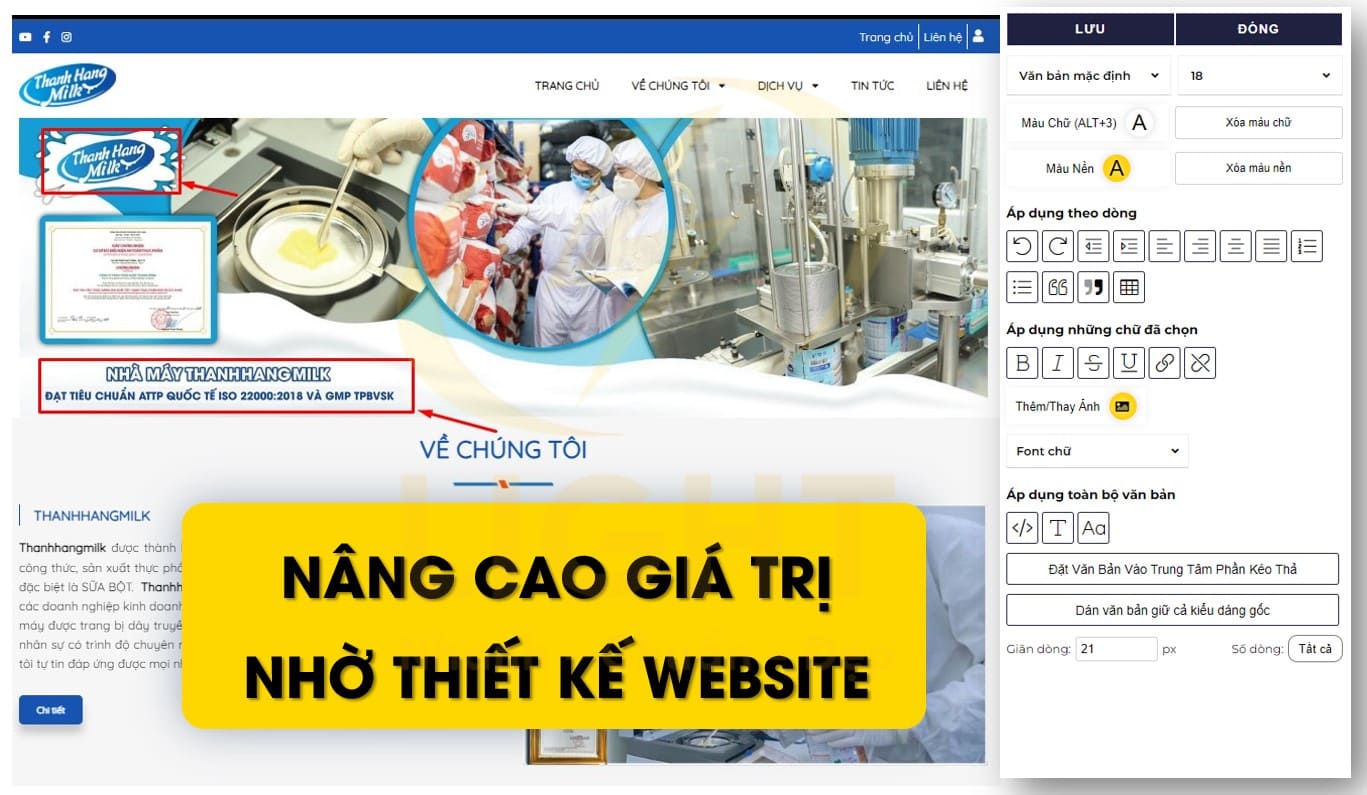1367x795 pixels.
Task: Open the font size dropdown showing 18
Action: [x=1260, y=75]
